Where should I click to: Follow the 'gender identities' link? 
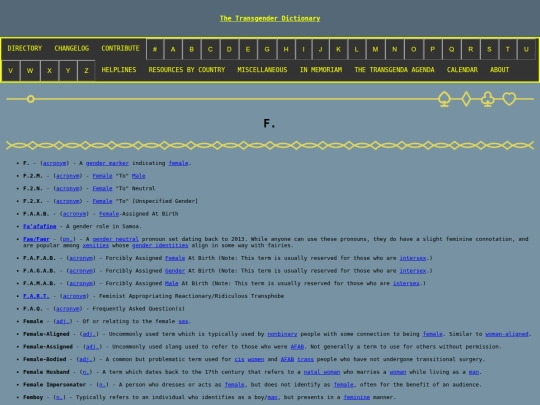160,245
